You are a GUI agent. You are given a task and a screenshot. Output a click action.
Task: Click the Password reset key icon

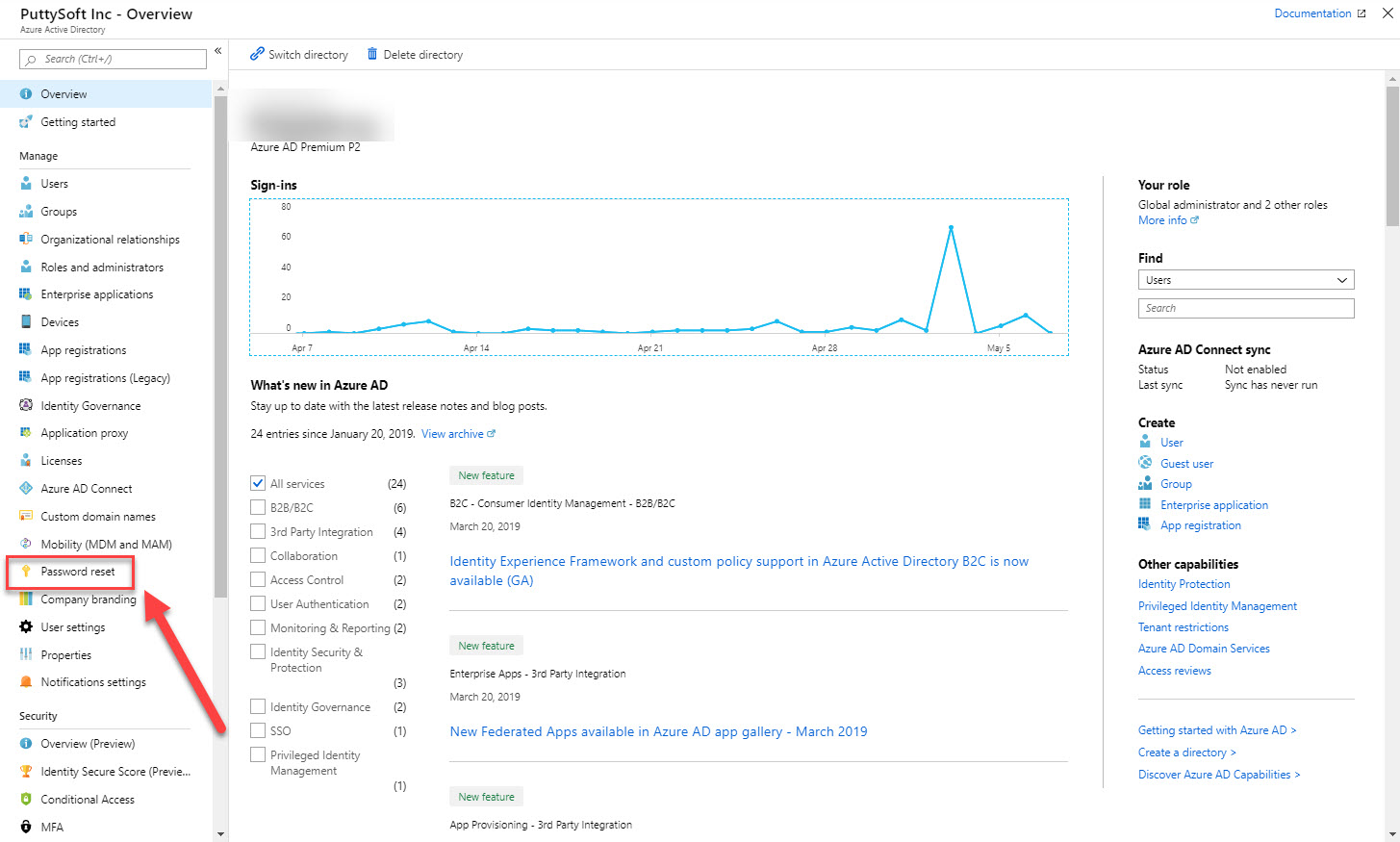pos(26,572)
